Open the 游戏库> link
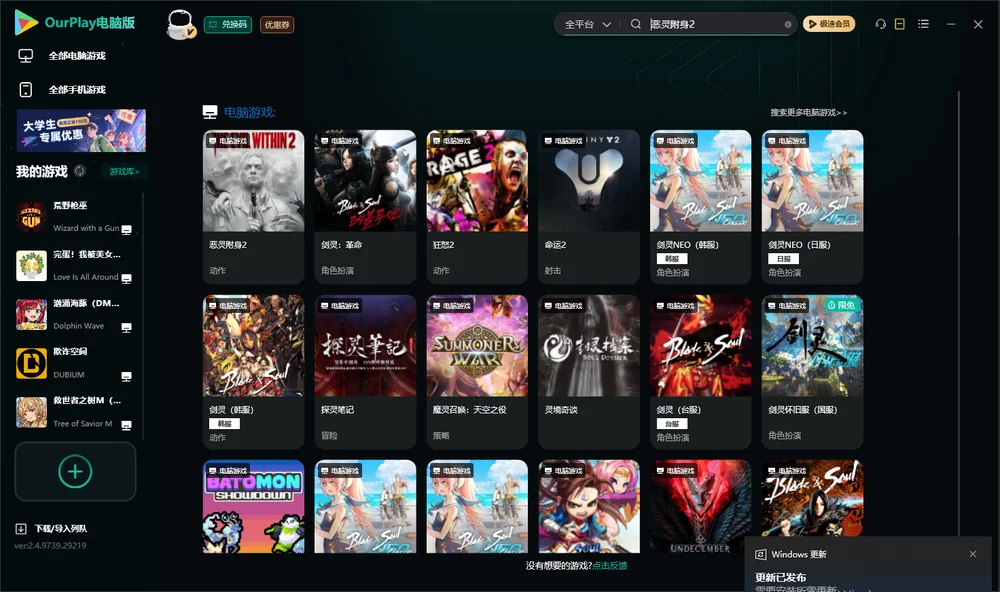 (124, 171)
